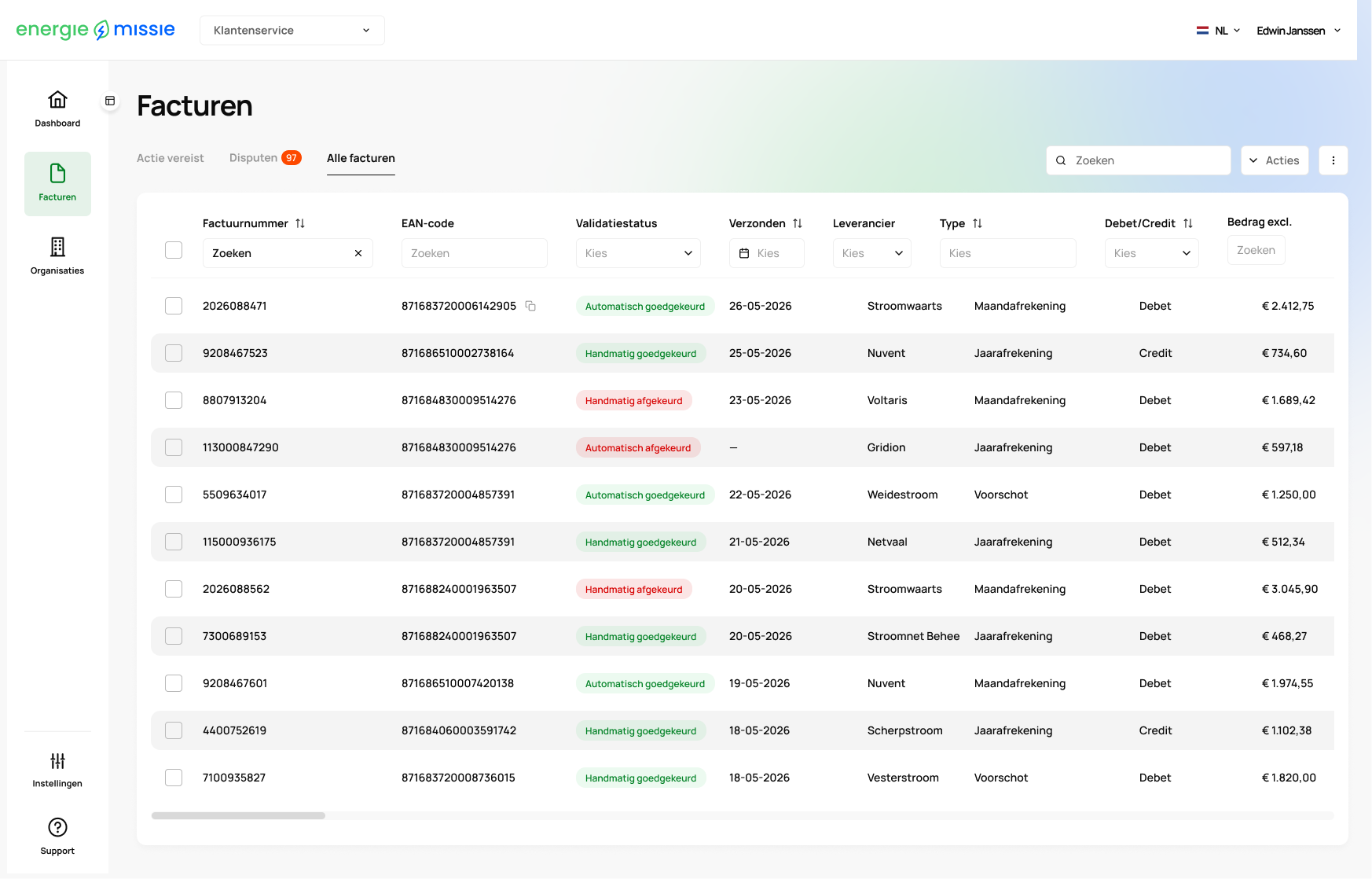Viewport: 1372px width, 879px height.
Task: Go to Organisaties building icon
Action: pos(57,247)
